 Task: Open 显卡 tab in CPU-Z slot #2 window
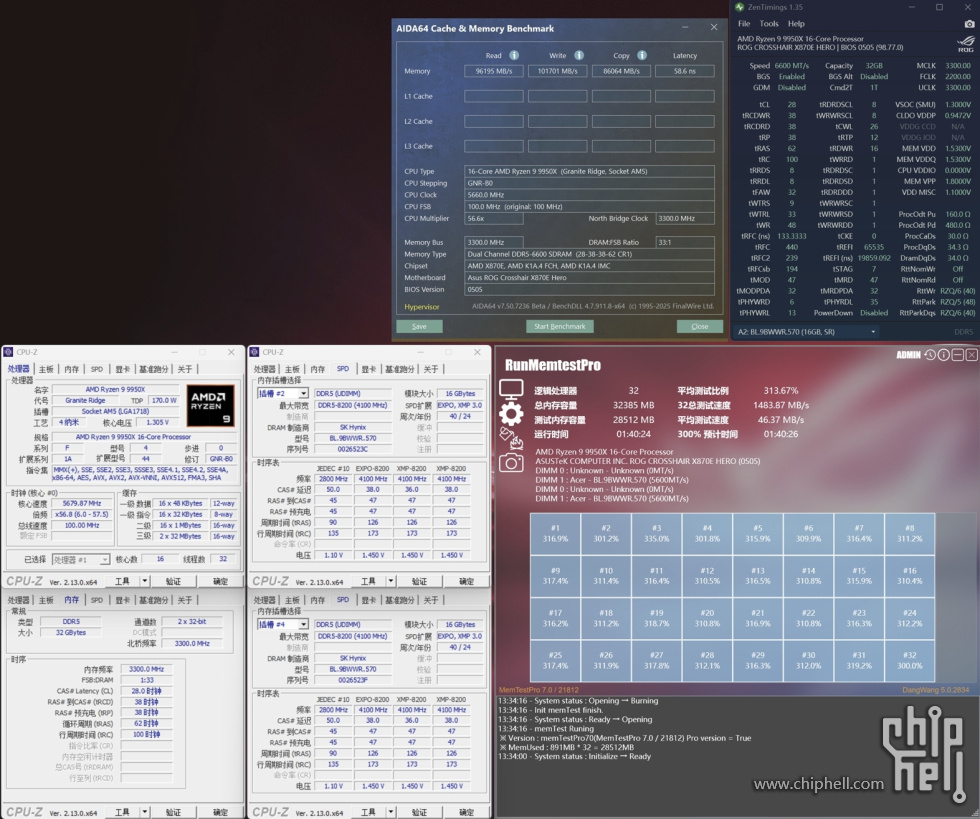pyautogui.click(x=369, y=369)
